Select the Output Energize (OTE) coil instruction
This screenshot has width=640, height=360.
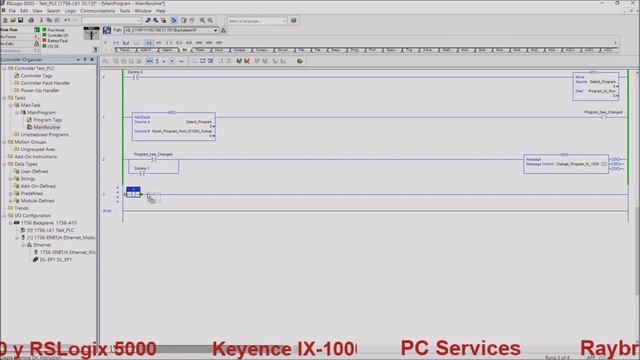[169, 42]
